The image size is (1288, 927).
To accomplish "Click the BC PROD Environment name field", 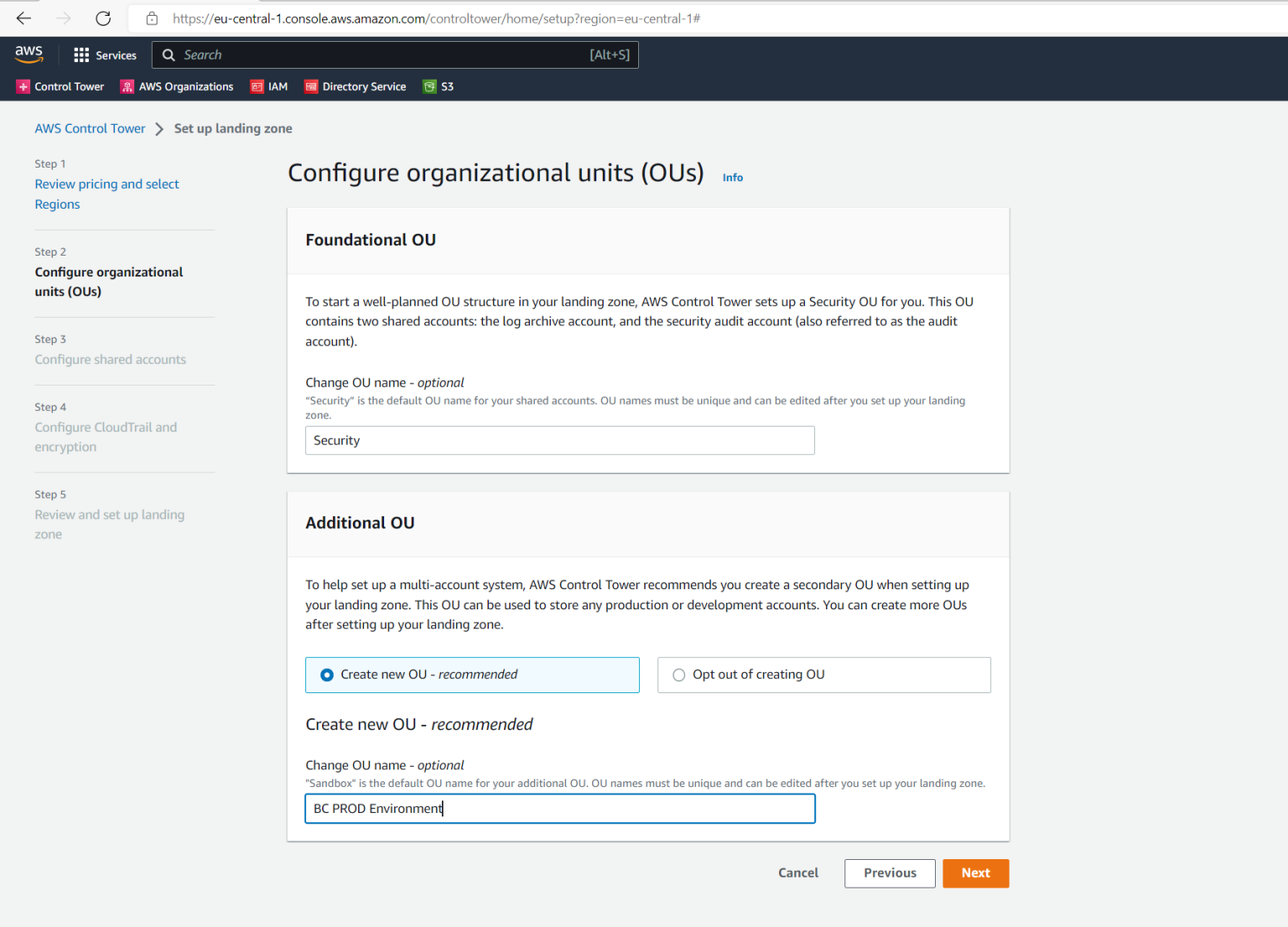I will (559, 808).
